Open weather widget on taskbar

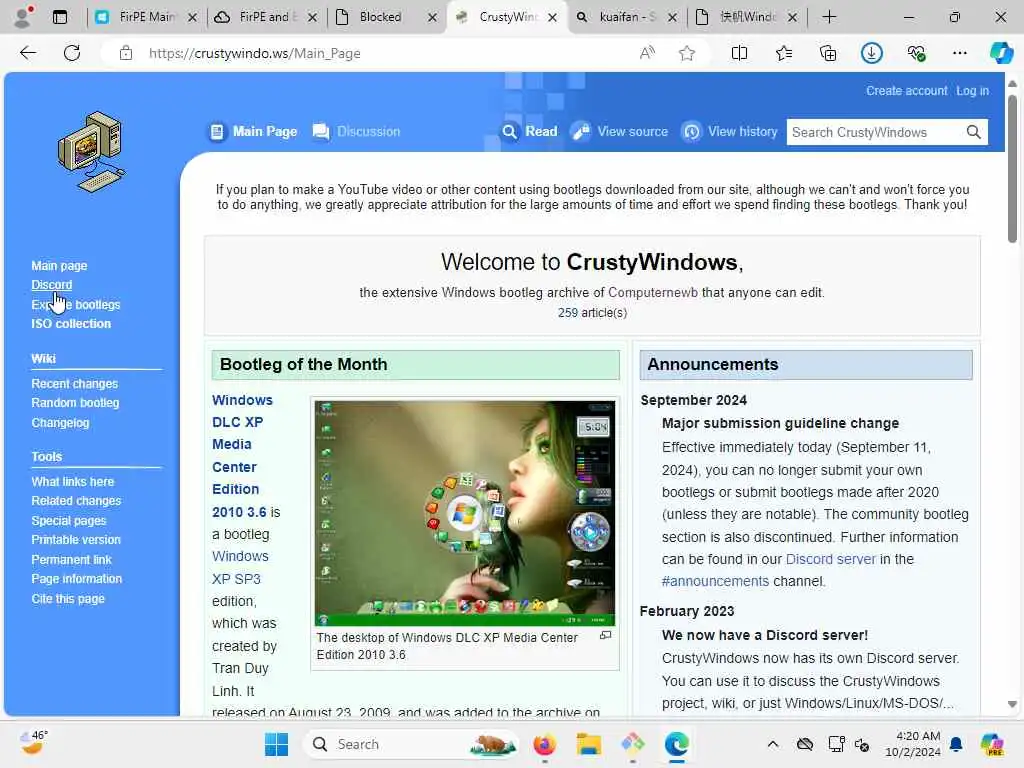click(x=33, y=743)
